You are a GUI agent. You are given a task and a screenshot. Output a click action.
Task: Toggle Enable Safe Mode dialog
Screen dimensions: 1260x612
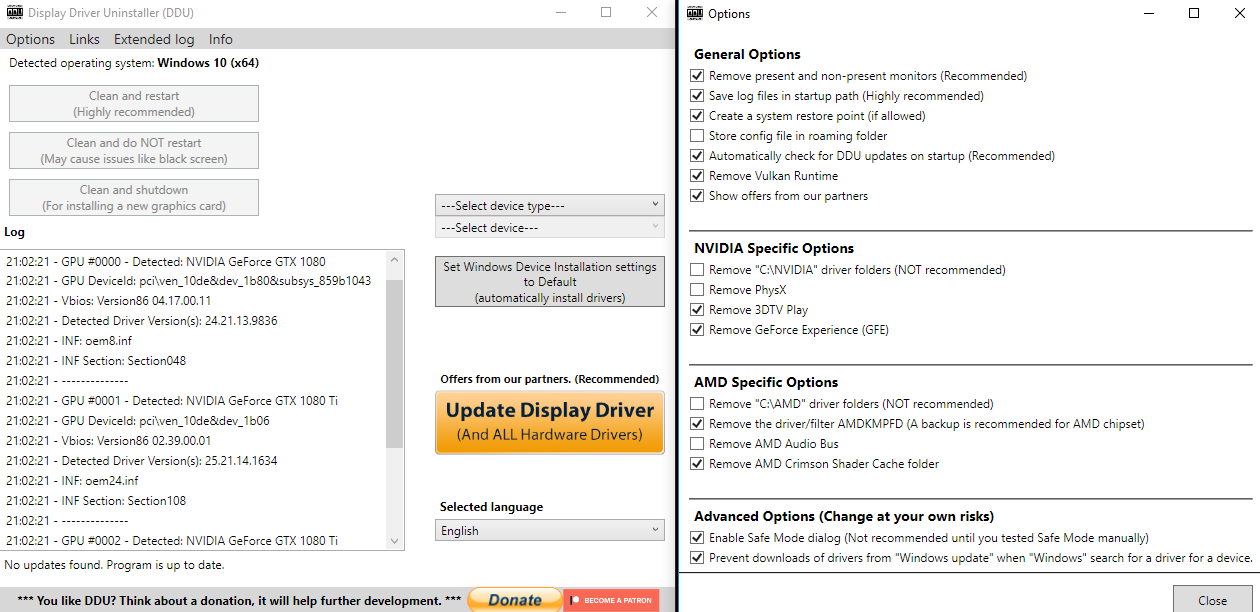coord(697,538)
